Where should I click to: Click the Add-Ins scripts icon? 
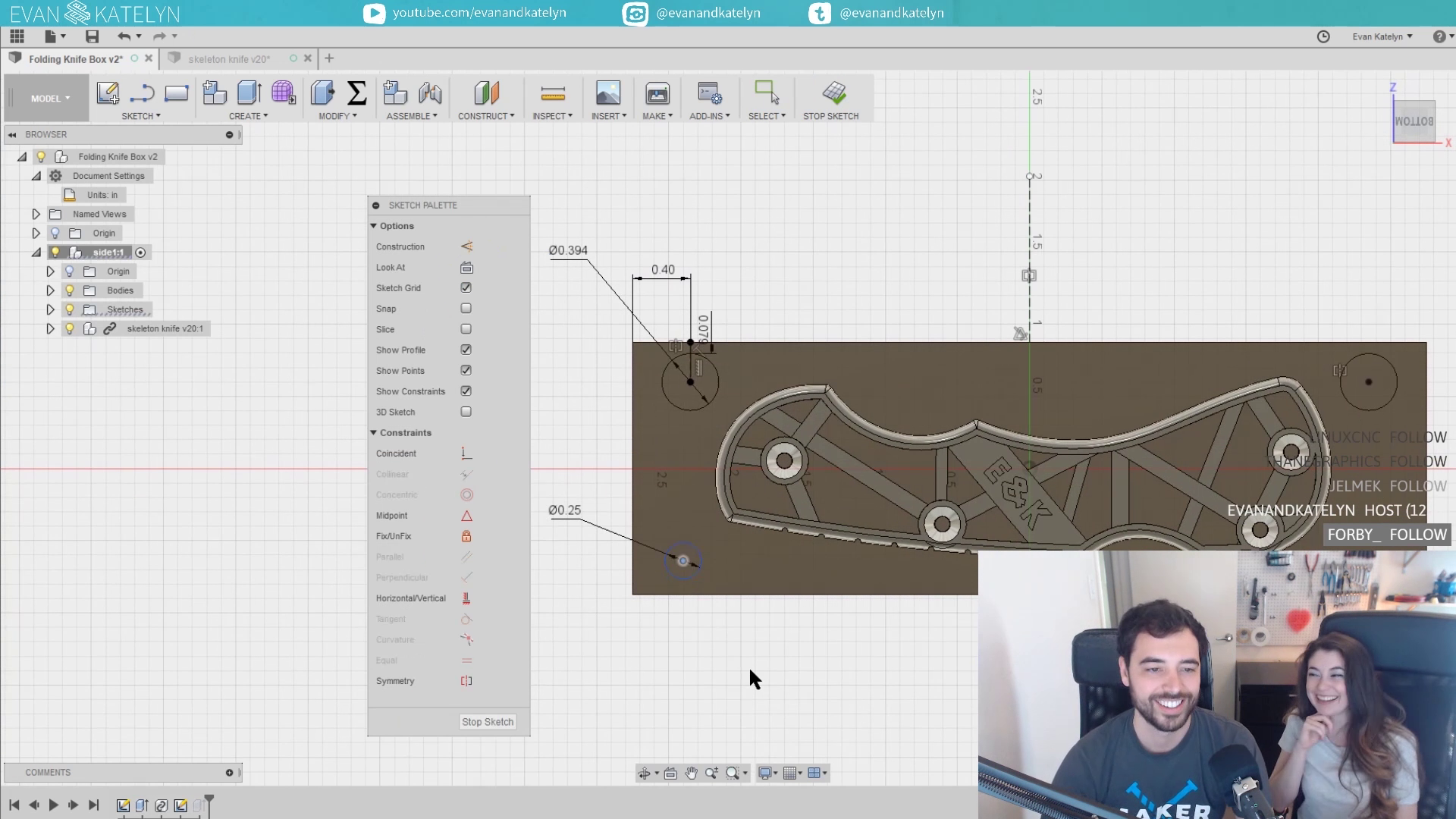(x=710, y=93)
